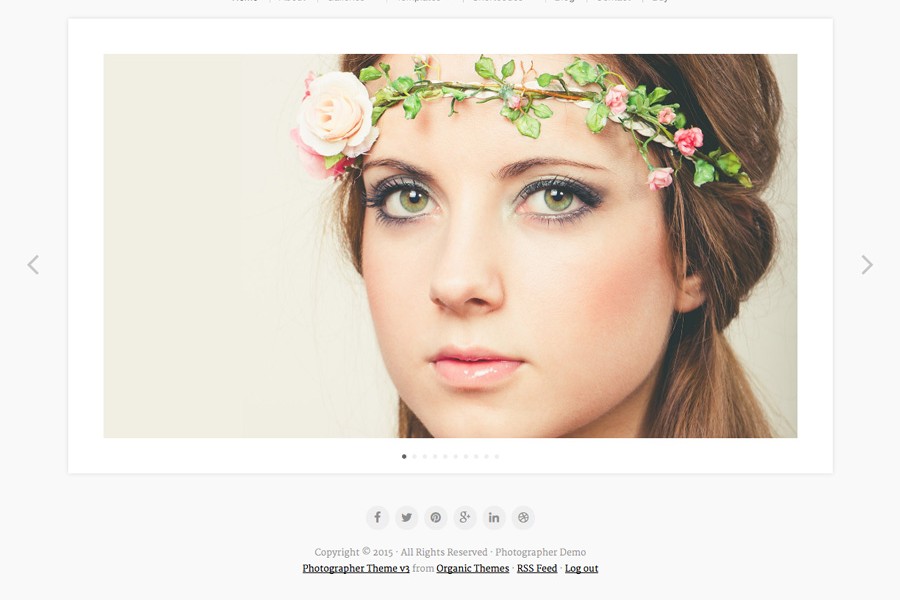Select the second slider pagination dot
This screenshot has width=900, height=600.
tap(414, 456)
